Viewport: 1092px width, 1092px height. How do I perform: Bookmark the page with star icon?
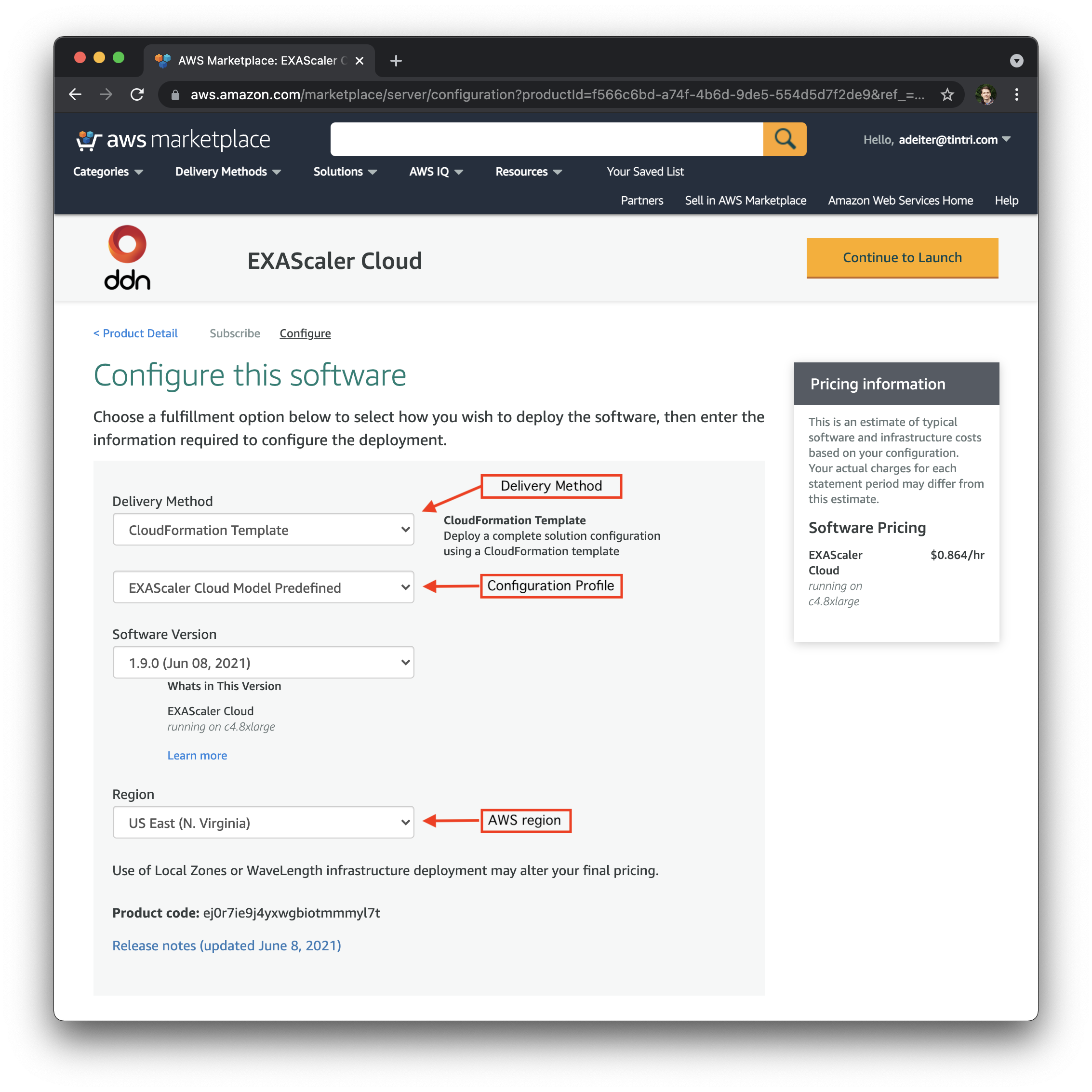click(947, 94)
